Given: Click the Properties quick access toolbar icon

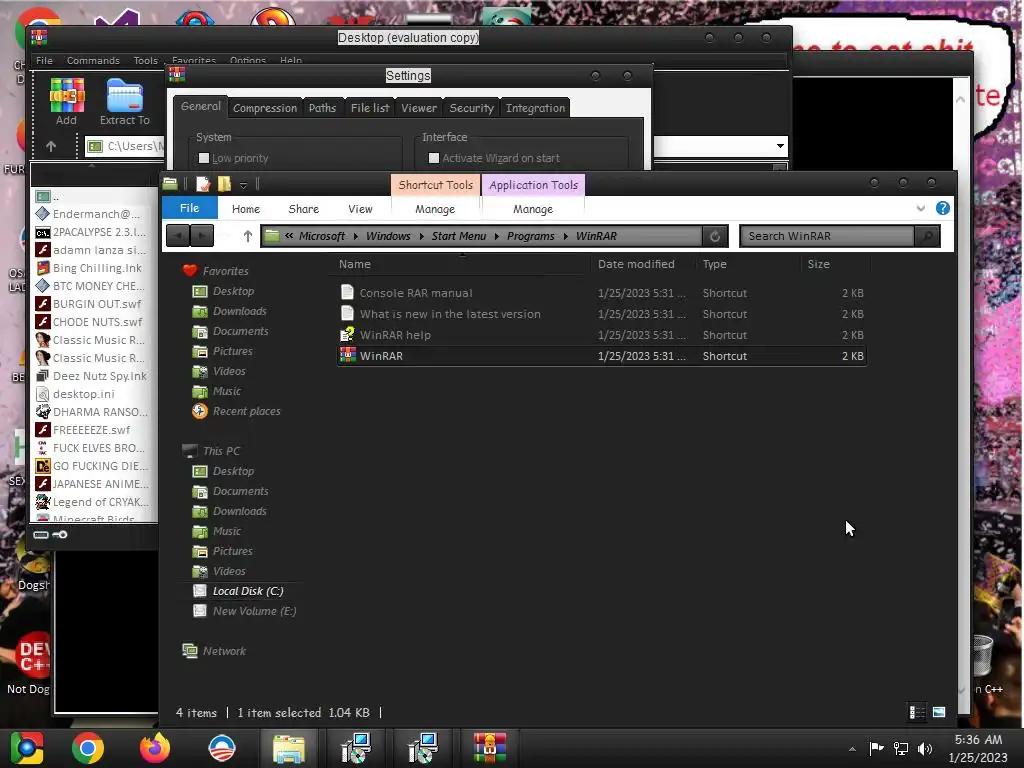Looking at the screenshot, I should [203, 184].
